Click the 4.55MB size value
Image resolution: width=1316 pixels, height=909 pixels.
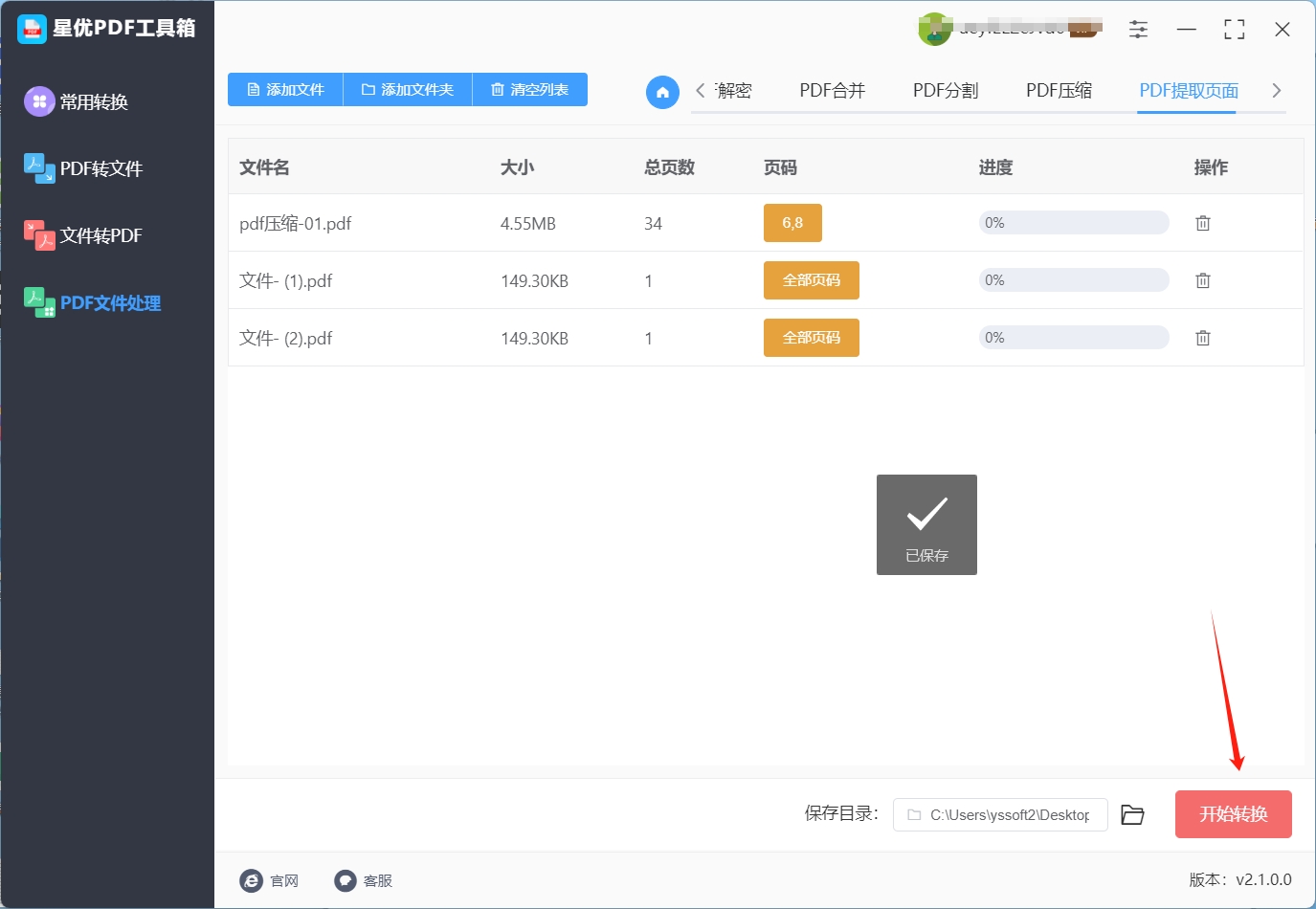coord(528,224)
